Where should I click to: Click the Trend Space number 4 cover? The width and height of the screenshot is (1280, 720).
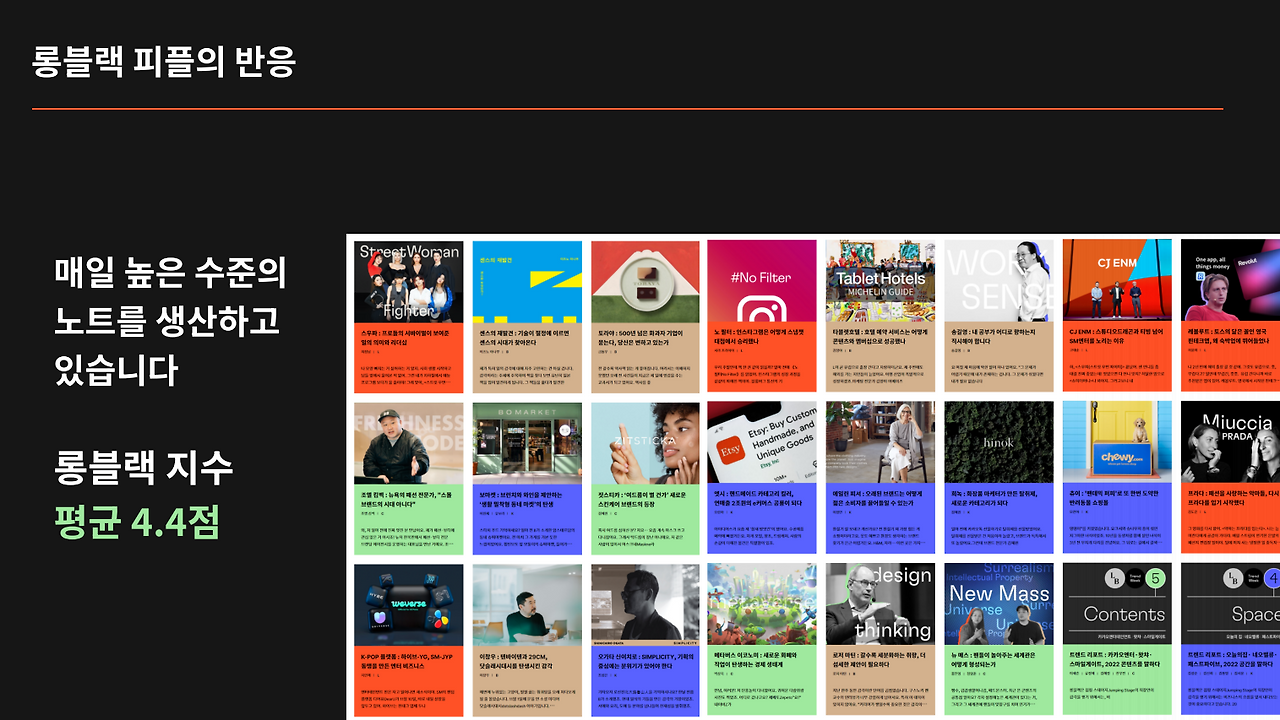click(1230, 605)
